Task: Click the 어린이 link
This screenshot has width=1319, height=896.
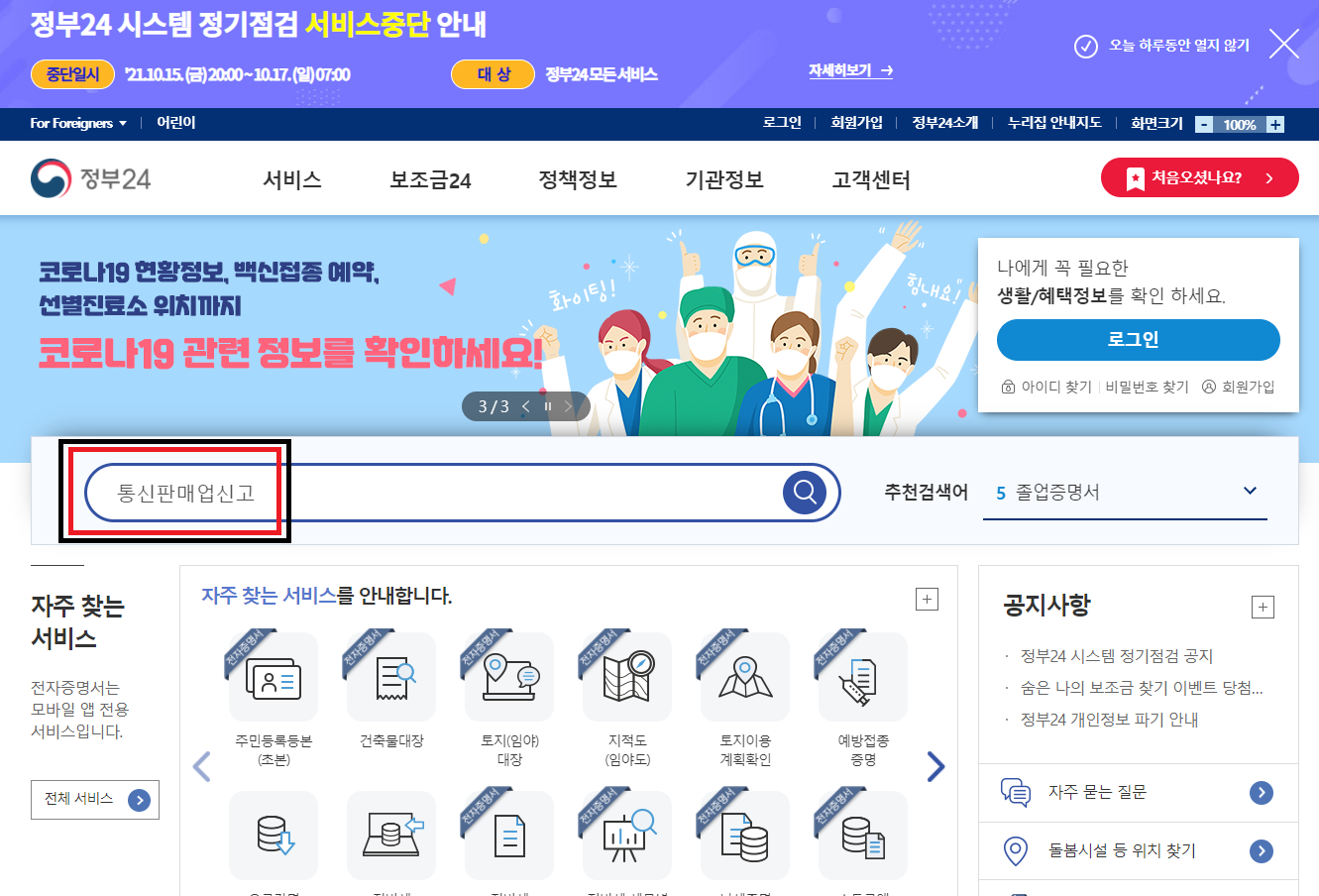Action: (176, 123)
